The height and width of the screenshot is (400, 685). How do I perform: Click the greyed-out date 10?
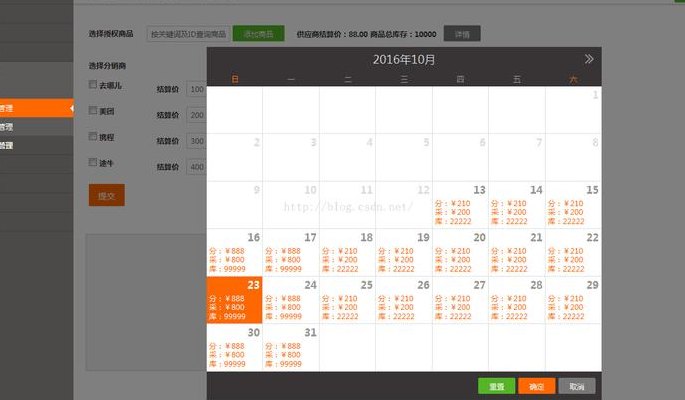(291, 205)
